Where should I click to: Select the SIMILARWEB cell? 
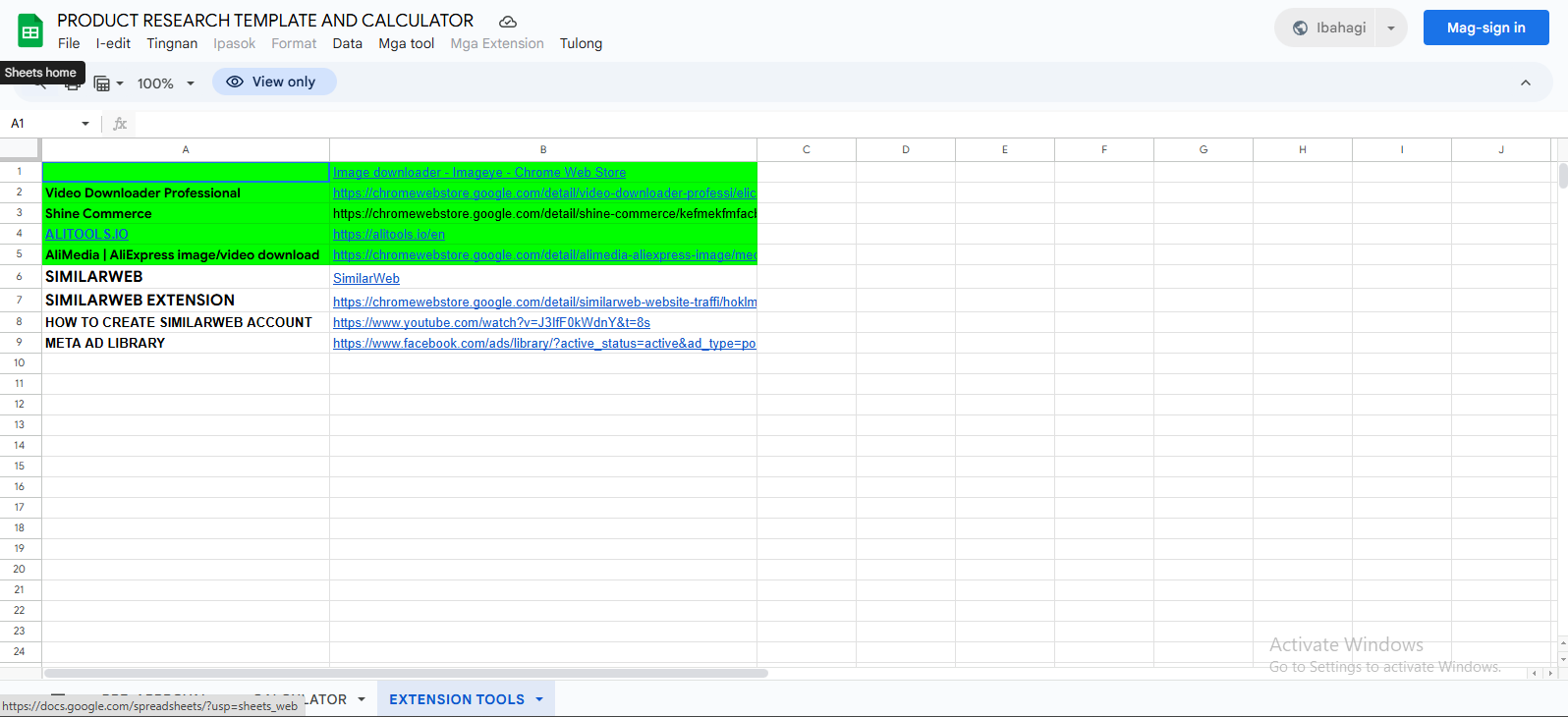[186, 277]
